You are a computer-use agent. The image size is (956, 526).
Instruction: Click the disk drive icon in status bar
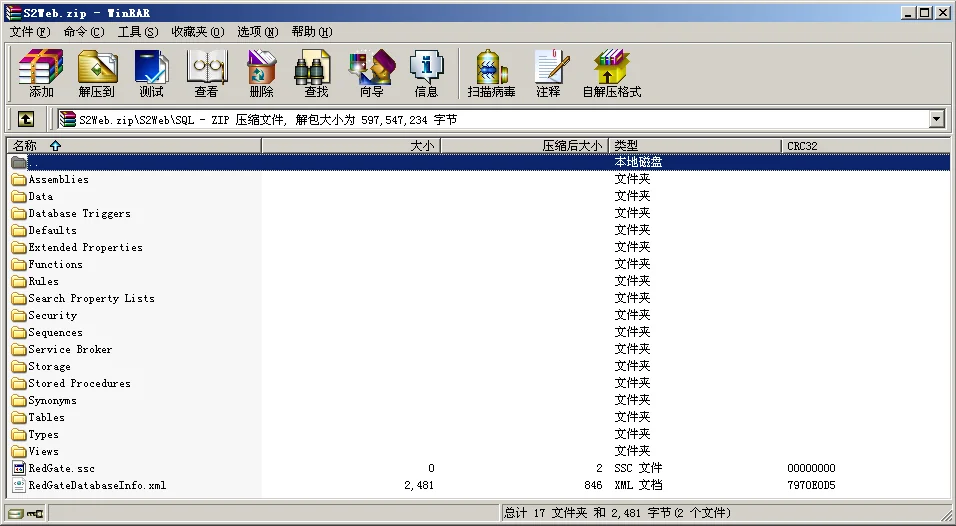14,514
